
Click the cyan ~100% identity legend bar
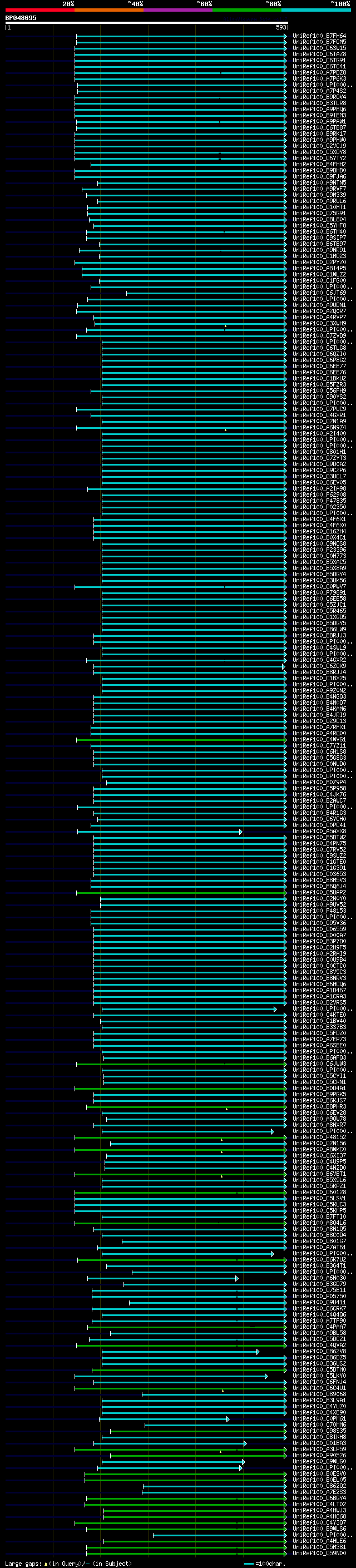[x=317, y=10]
